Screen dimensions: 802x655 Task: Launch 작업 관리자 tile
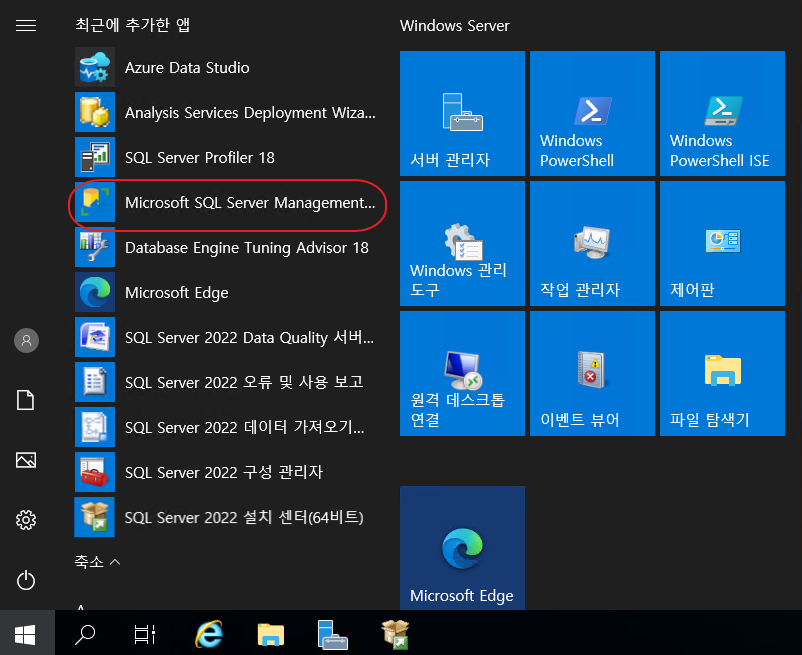(592, 243)
